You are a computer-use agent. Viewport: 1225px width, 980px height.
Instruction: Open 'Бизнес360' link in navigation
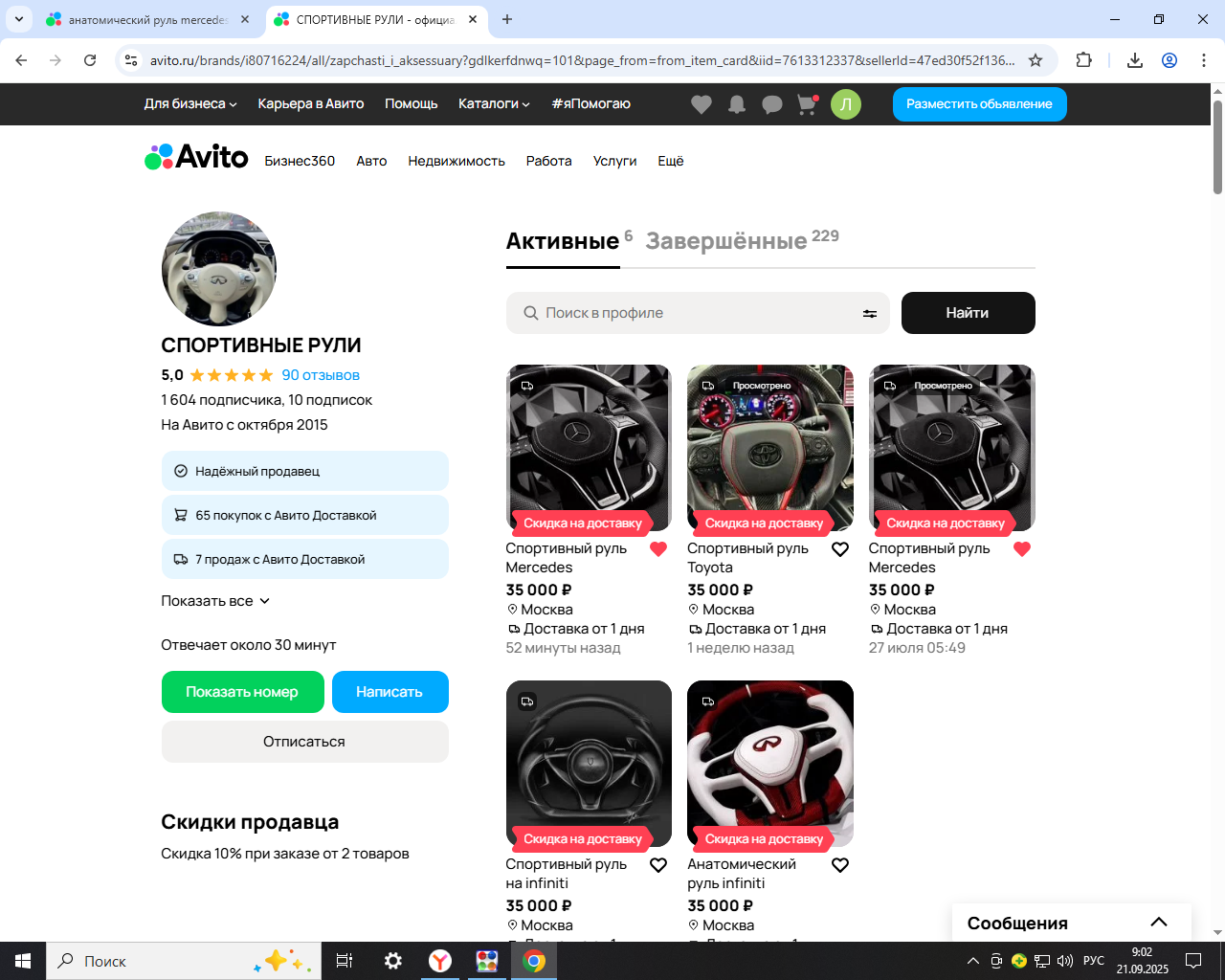pos(300,161)
